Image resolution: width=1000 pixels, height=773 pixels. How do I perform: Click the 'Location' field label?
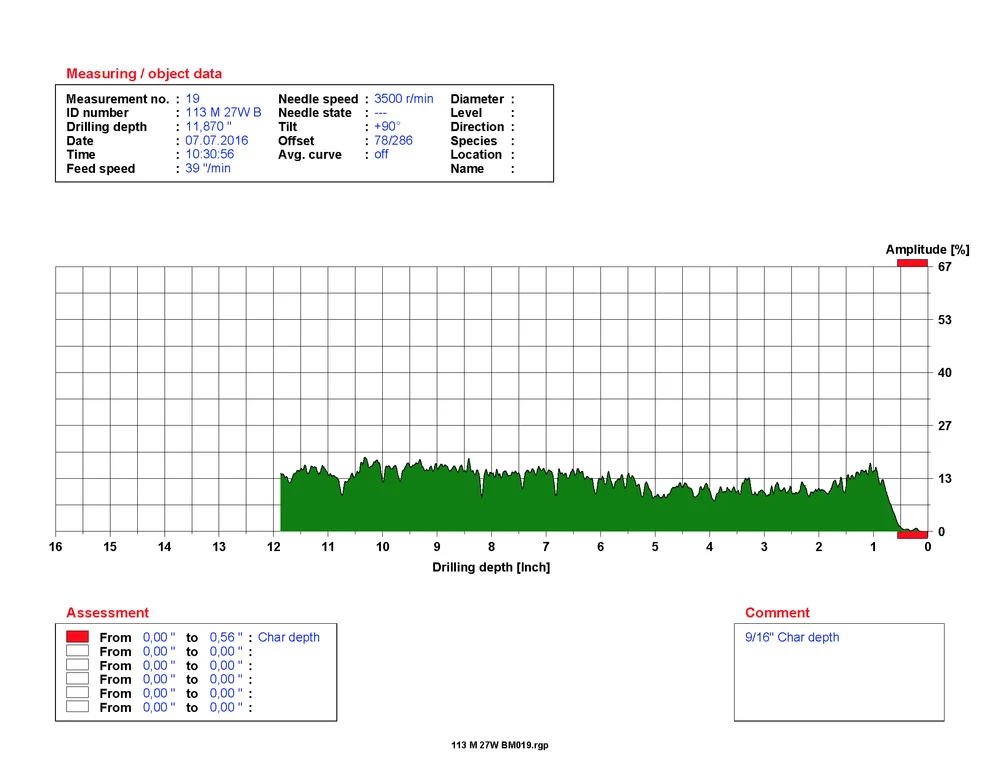click(476, 155)
